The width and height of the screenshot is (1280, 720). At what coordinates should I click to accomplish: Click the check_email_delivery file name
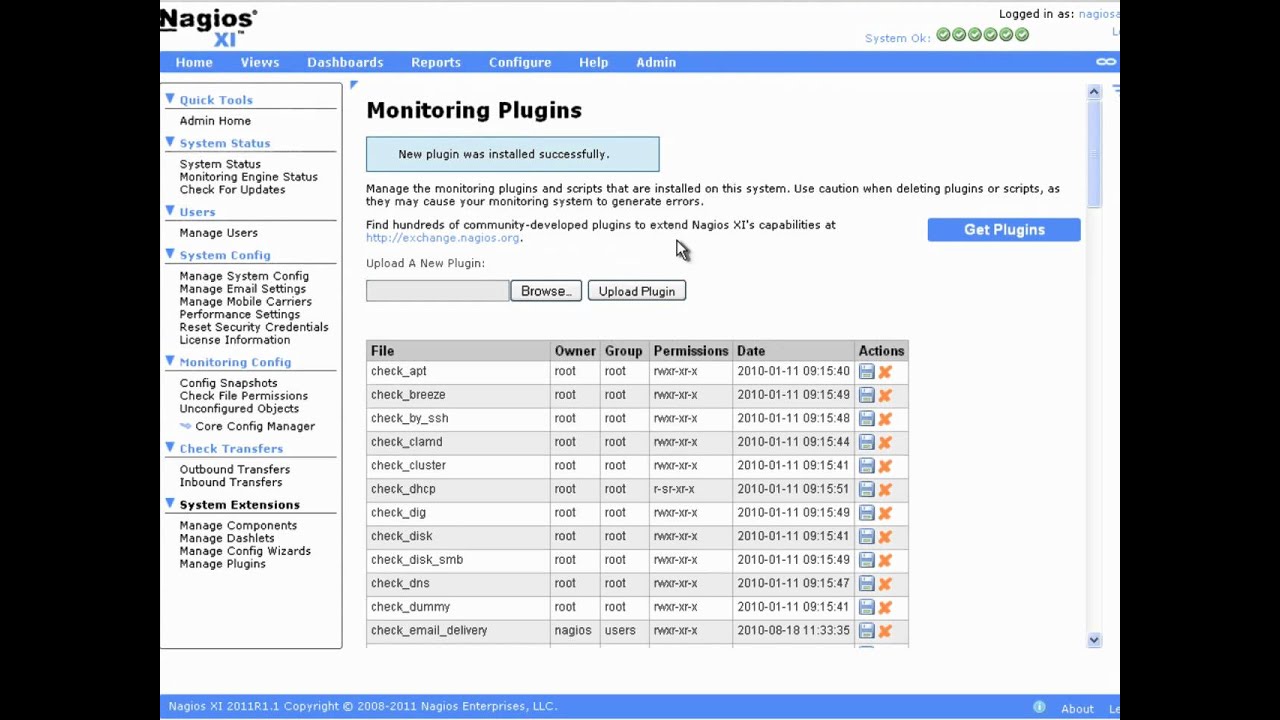click(429, 631)
